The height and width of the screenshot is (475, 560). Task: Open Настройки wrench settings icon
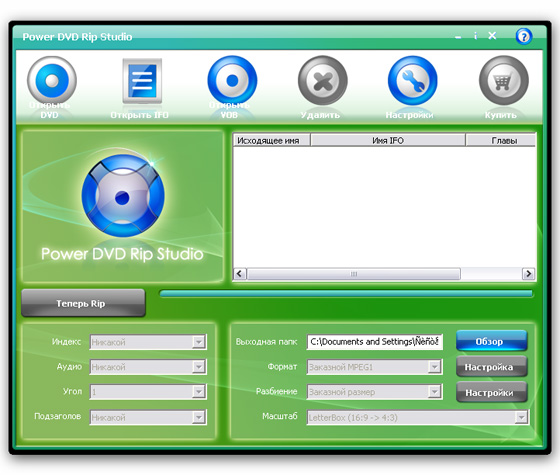(x=413, y=81)
